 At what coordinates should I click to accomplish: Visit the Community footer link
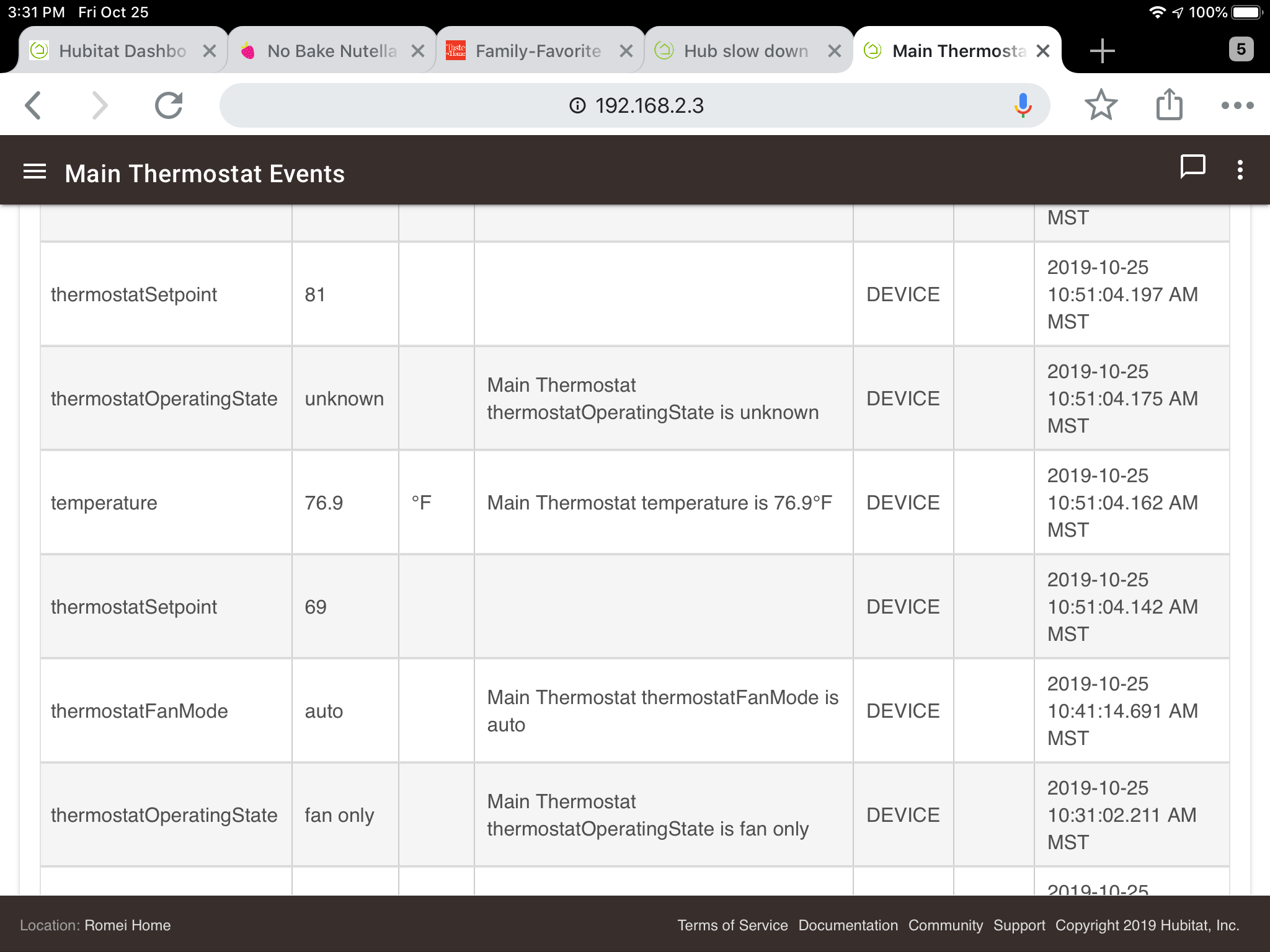(x=946, y=925)
